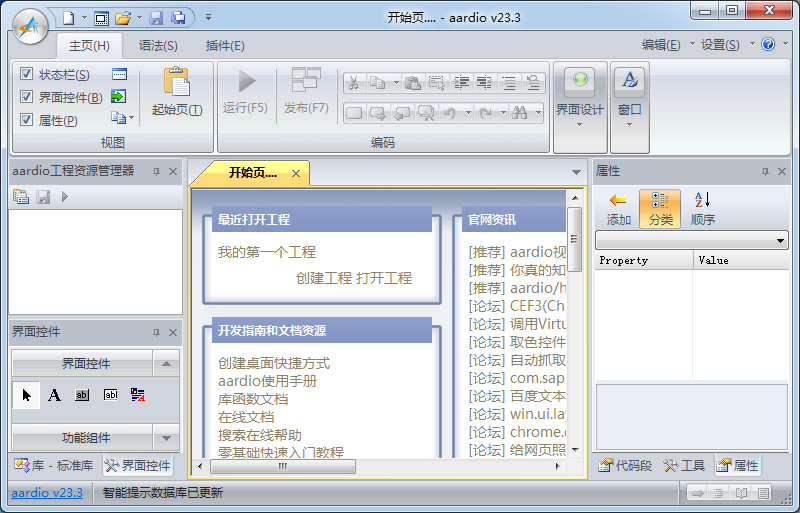Click the 起始页 clipboard icon
This screenshot has width=800, height=513.
pos(176,83)
